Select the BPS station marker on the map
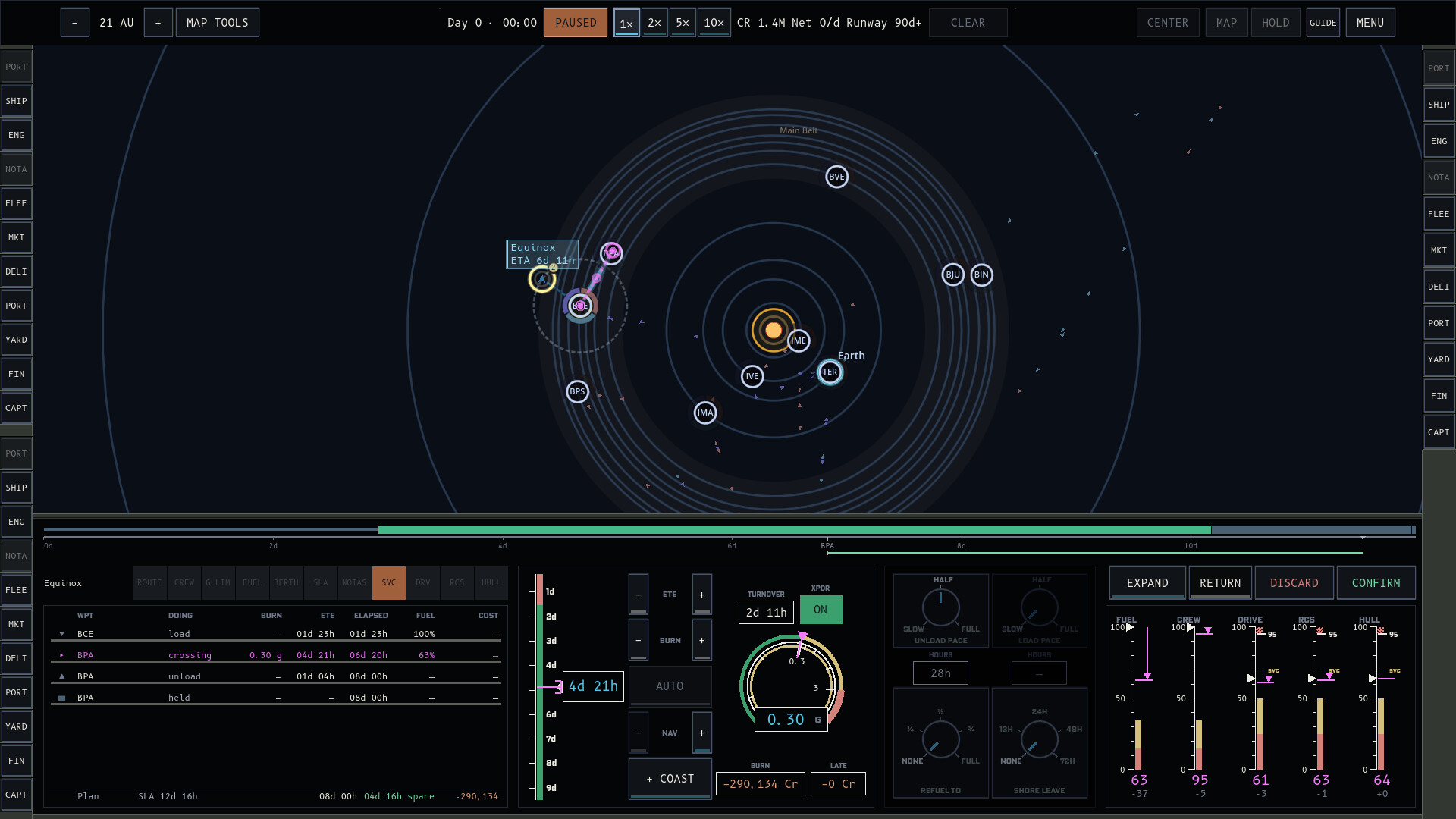Screen dimensions: 1456x819 [x=577, y=391]
